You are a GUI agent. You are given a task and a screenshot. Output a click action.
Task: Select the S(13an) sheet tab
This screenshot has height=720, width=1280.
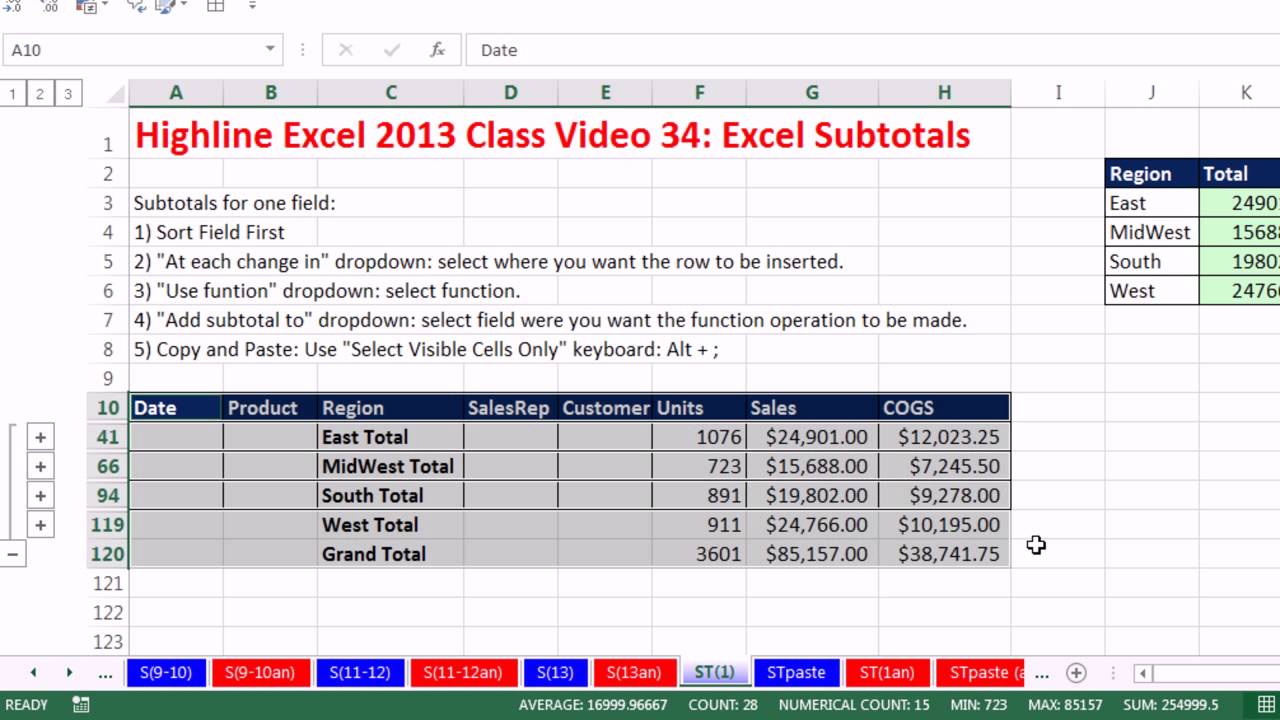point(634,673)
